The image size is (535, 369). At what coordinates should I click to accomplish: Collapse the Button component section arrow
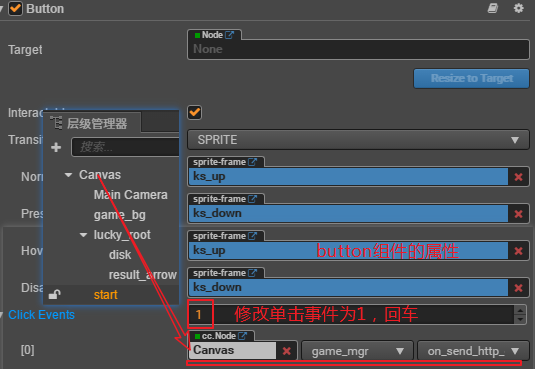point(1,9)
